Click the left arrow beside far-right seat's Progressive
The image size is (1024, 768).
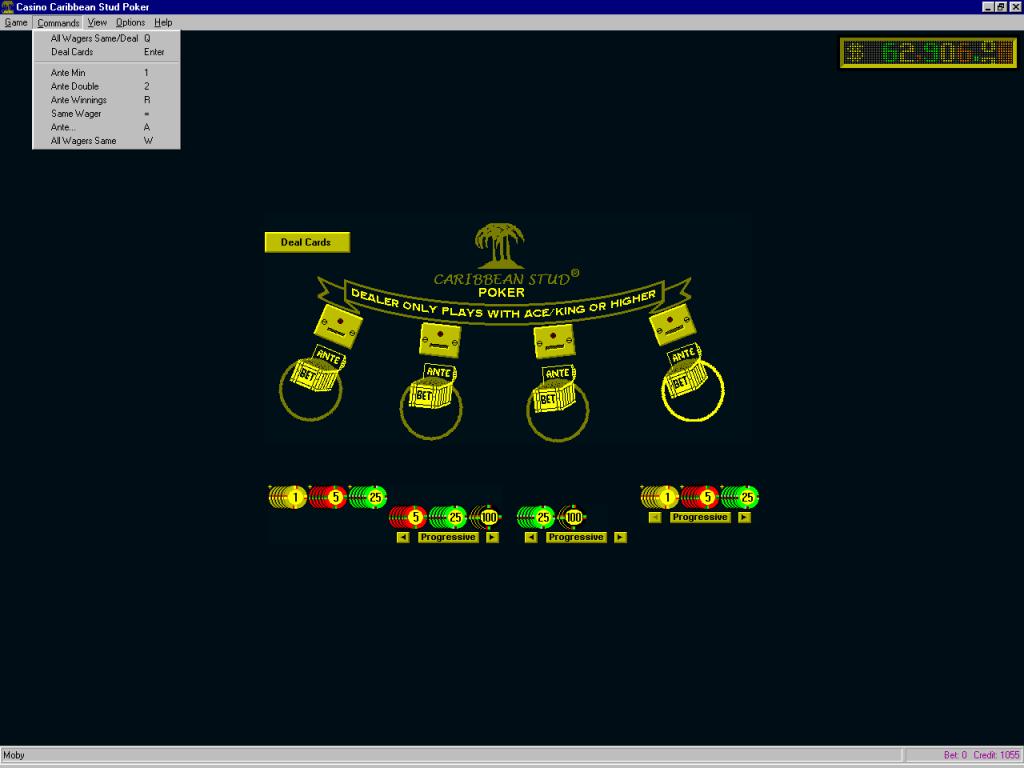pyautogui.click(x=655, y=517)
